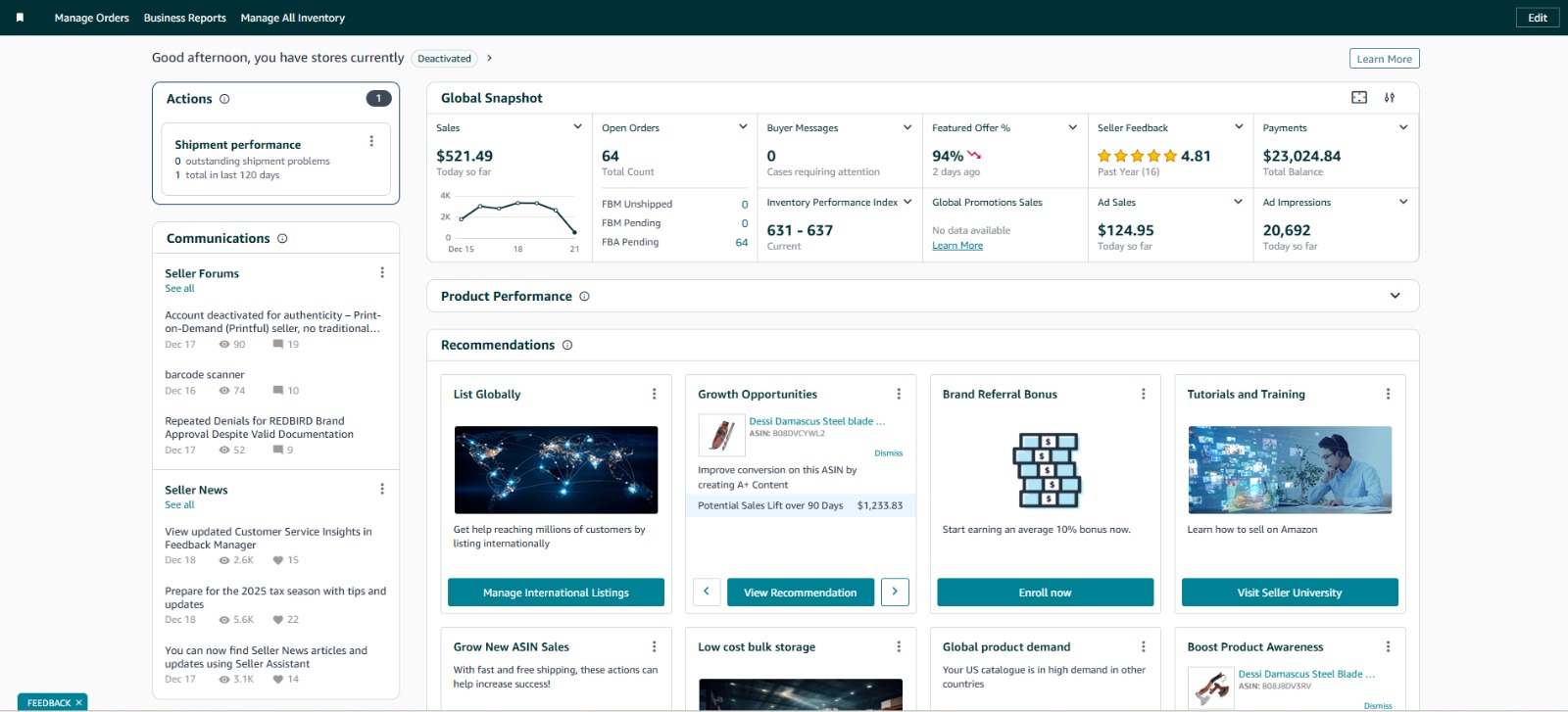Screen dimensions: 1568x712
Task: Click info icon next to Recommendations
Action: click(x=567, y=346)
